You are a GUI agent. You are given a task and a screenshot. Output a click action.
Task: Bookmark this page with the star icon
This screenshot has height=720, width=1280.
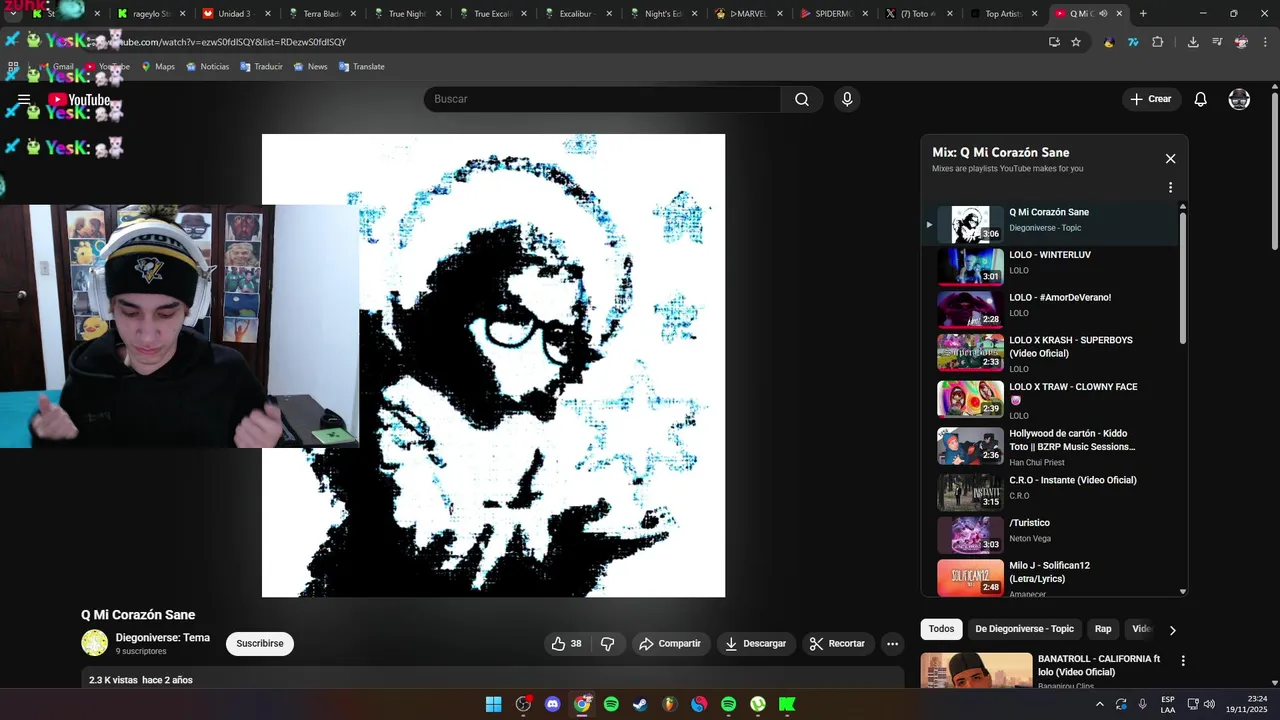pyautogui.click(x=1076, y=42)
